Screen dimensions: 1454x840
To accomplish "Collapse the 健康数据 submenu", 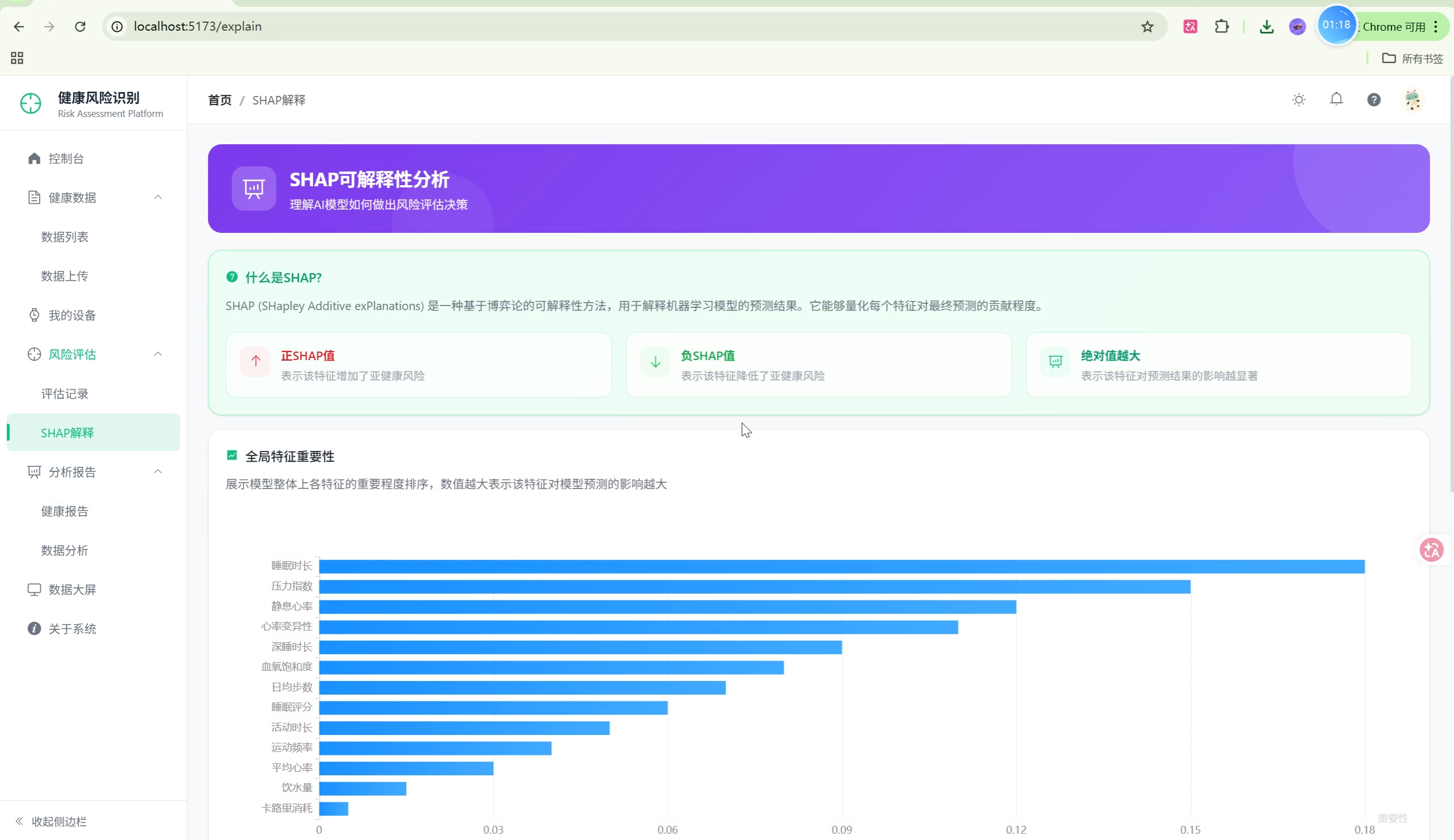I will click(157, 197).
